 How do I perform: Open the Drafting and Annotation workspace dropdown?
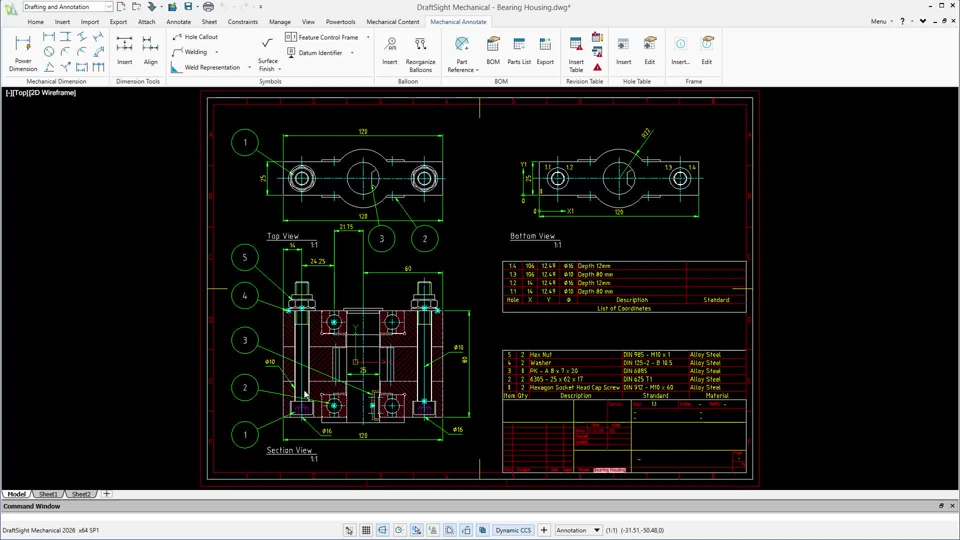[108, 7]
